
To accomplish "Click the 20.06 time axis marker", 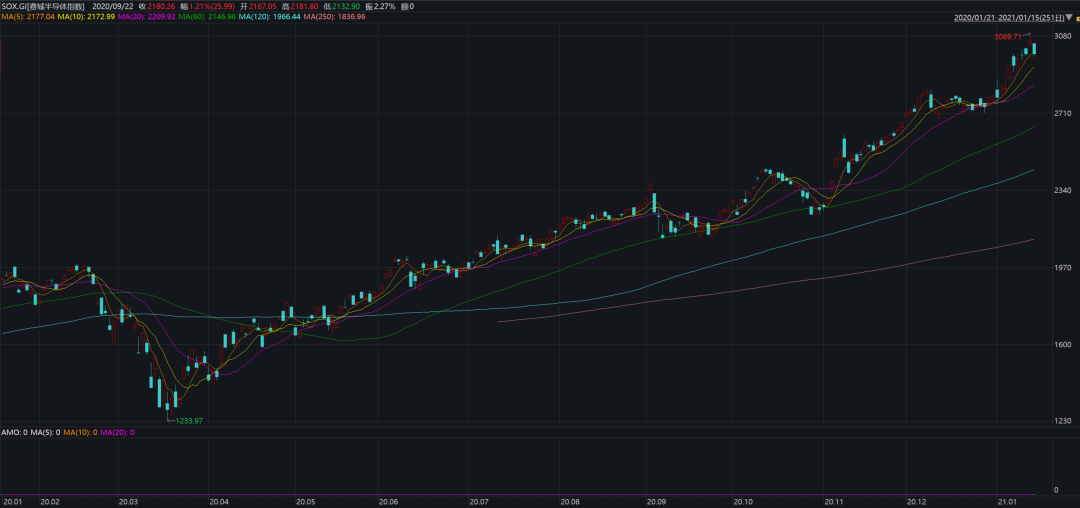I will [x=390, y=502].
